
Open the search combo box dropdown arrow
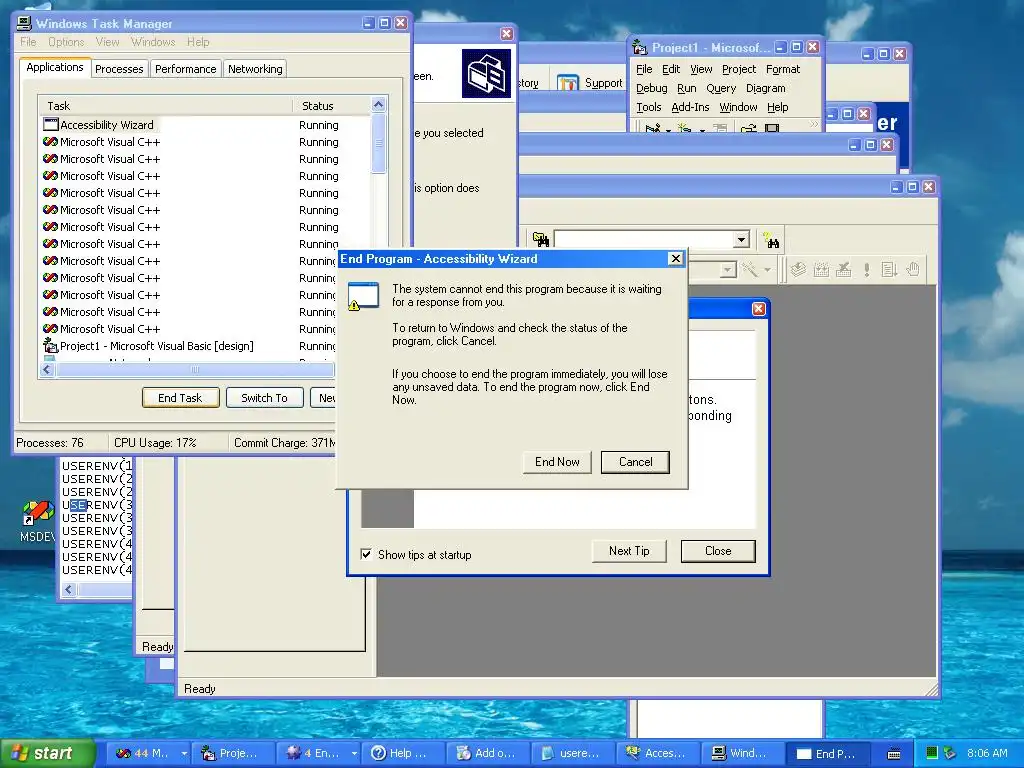coord(741,240)
